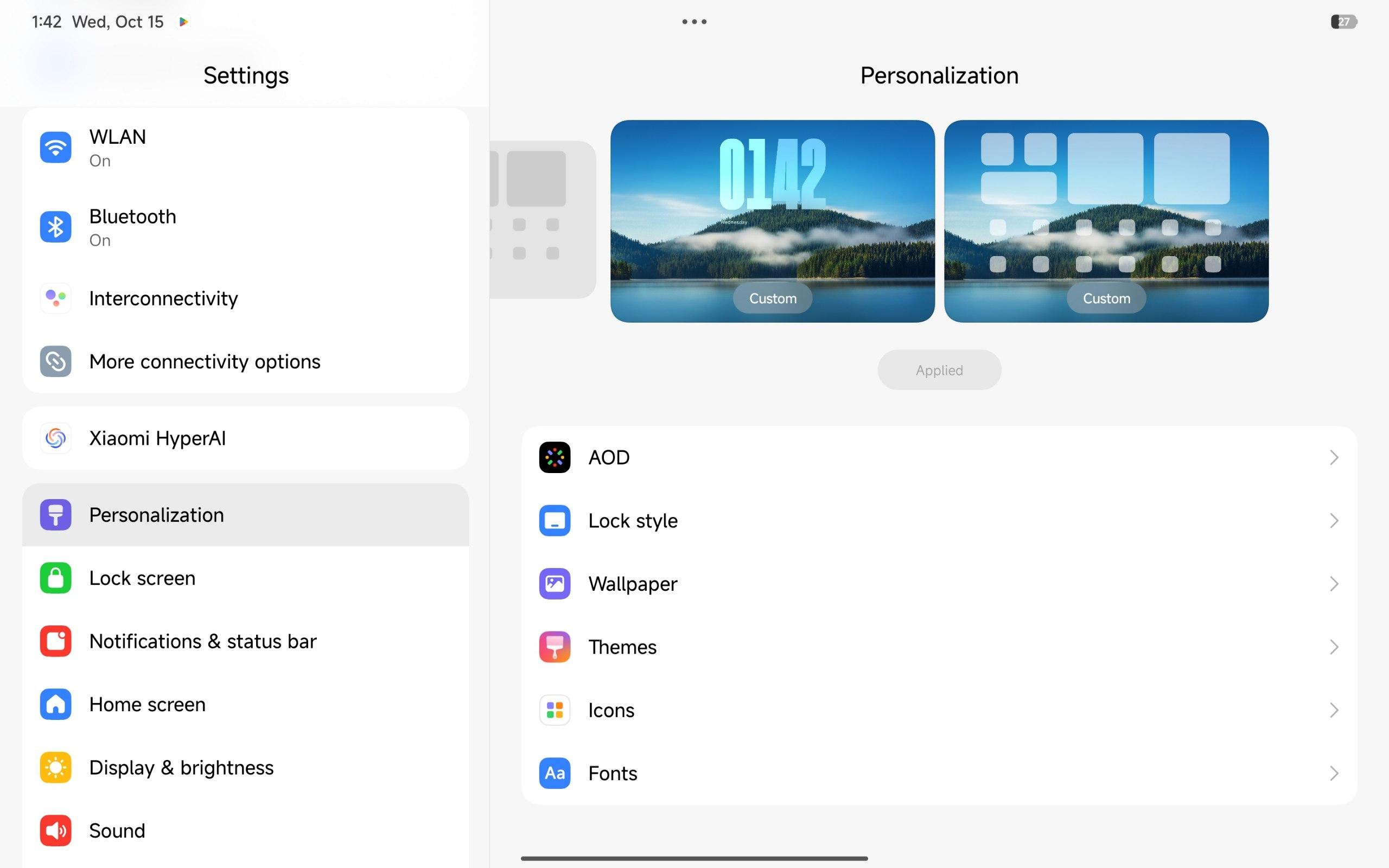
Task: Tap Custom on home screen preview
Action: [1106, 298]
